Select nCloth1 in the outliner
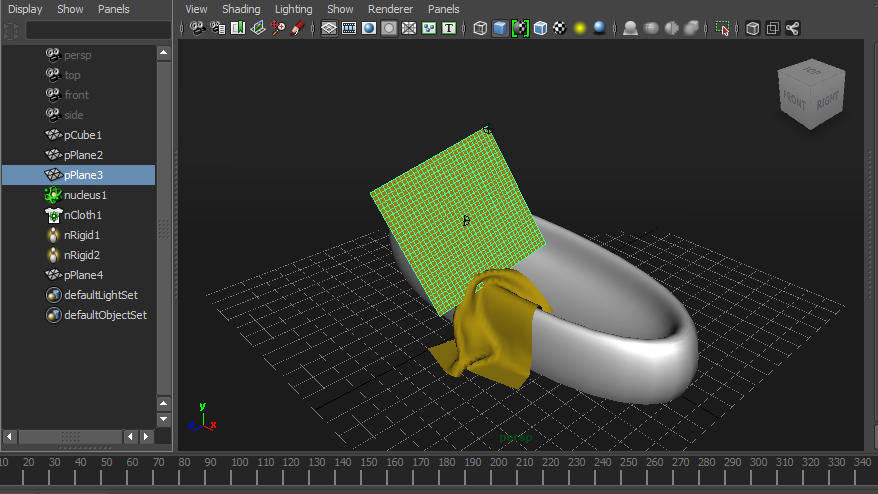This screenshot has height=494, width=878. tap(83, 215)
